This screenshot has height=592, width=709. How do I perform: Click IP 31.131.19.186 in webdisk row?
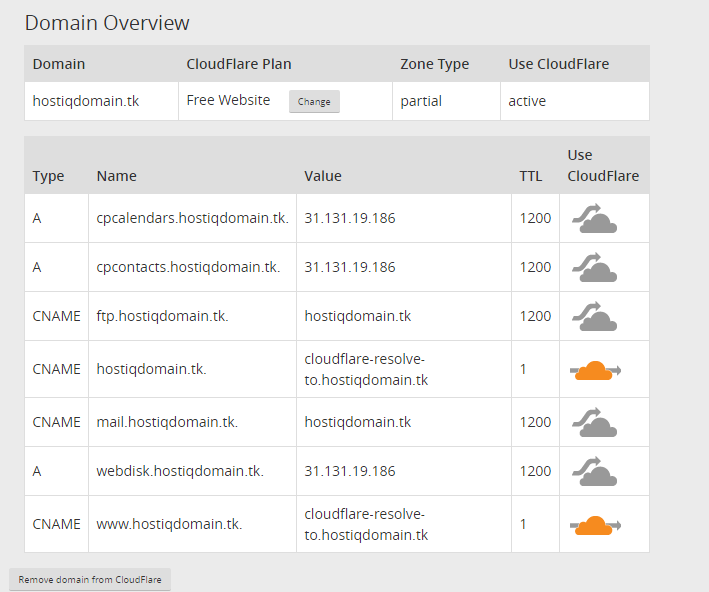pyautogui.click(x=350, y=471)
